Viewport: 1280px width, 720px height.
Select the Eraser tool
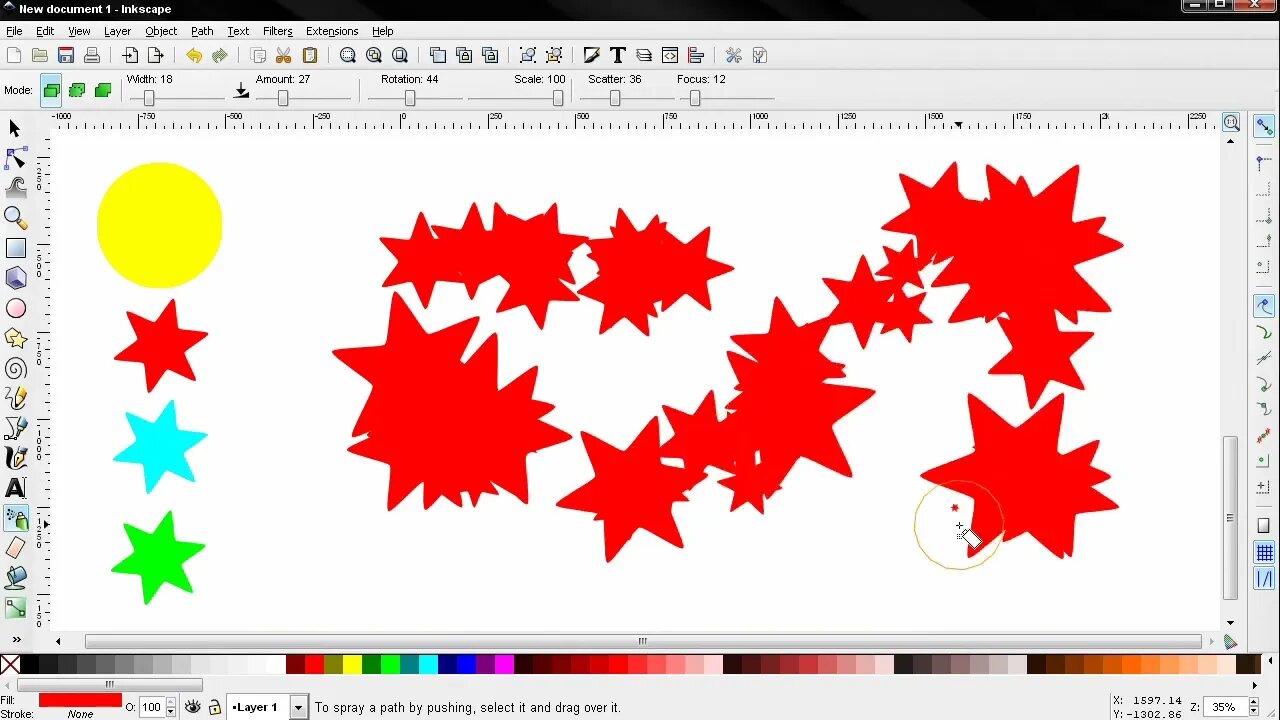coord(15,548)
